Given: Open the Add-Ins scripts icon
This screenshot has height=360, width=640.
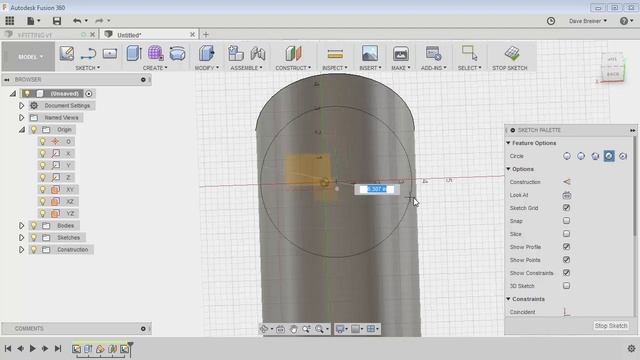Looking at the screenshot, I should (433, 53).
